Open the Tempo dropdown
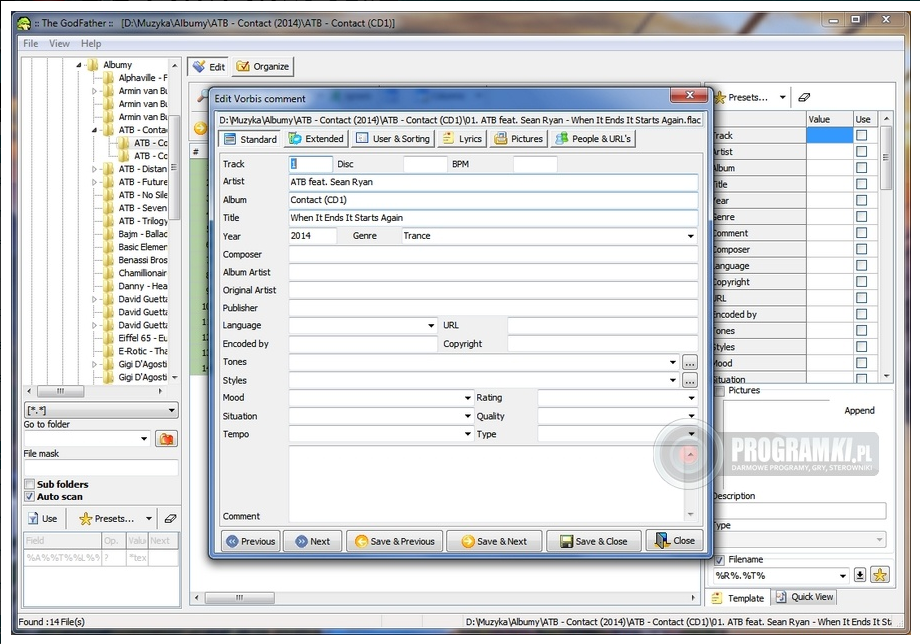Viewport: 920px width, 644px height. click(468, 434)
